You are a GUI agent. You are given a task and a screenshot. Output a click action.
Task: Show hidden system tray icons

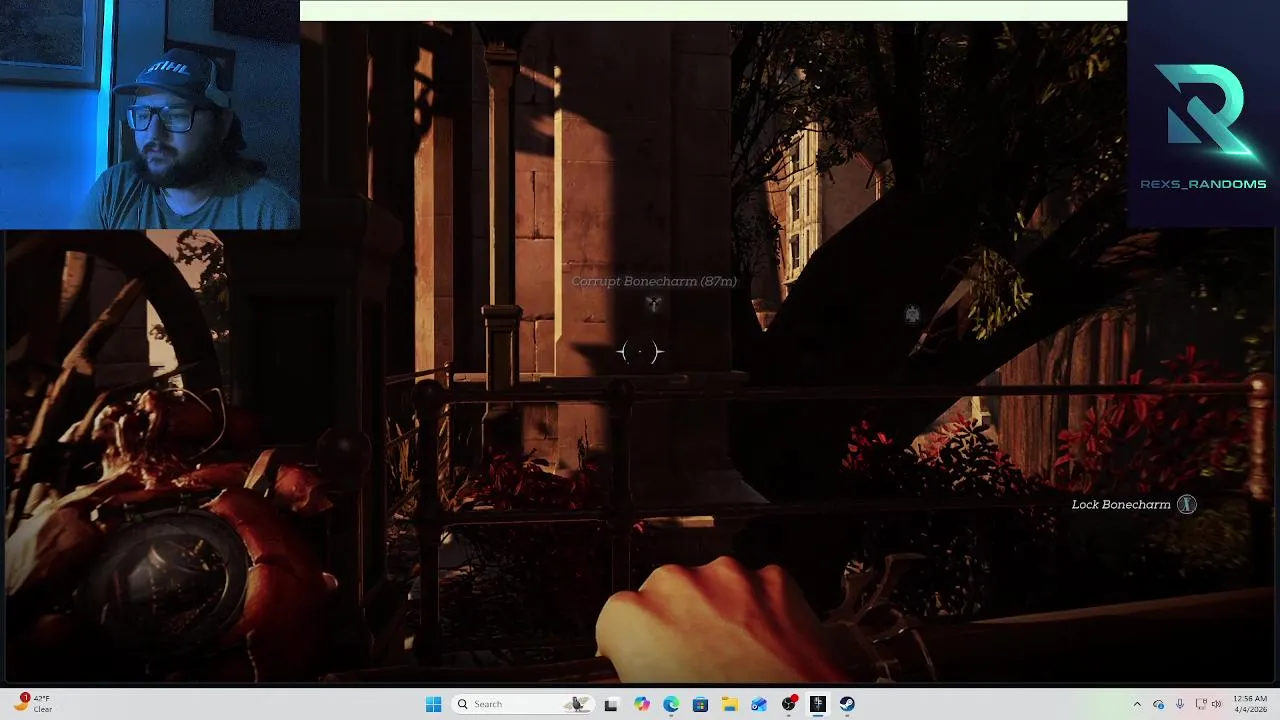[1137, 704]
